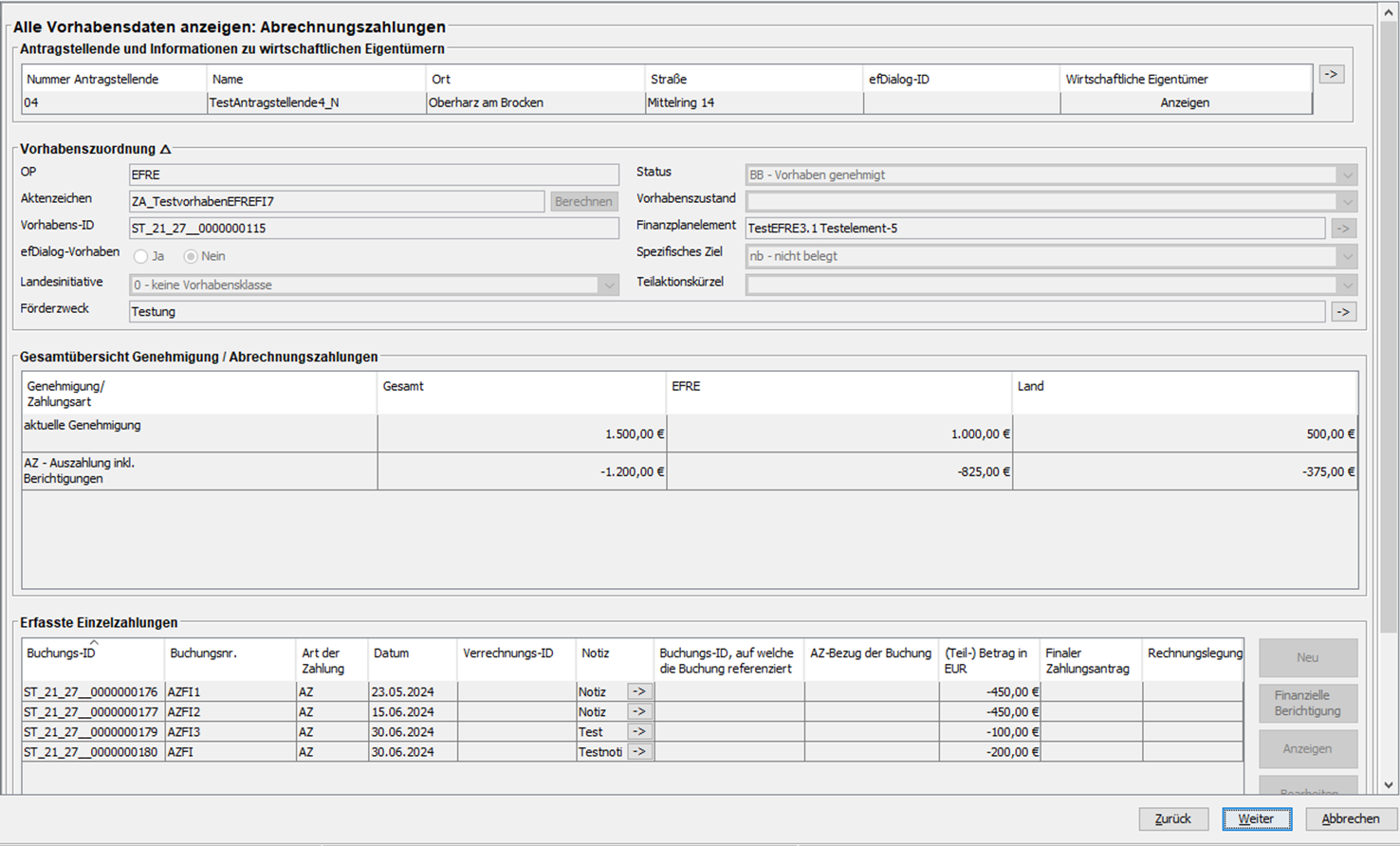Viewport: 1400px width, 846px height.
Task: Click aktuelle Genehmigung row label
Action: (83, 426)
